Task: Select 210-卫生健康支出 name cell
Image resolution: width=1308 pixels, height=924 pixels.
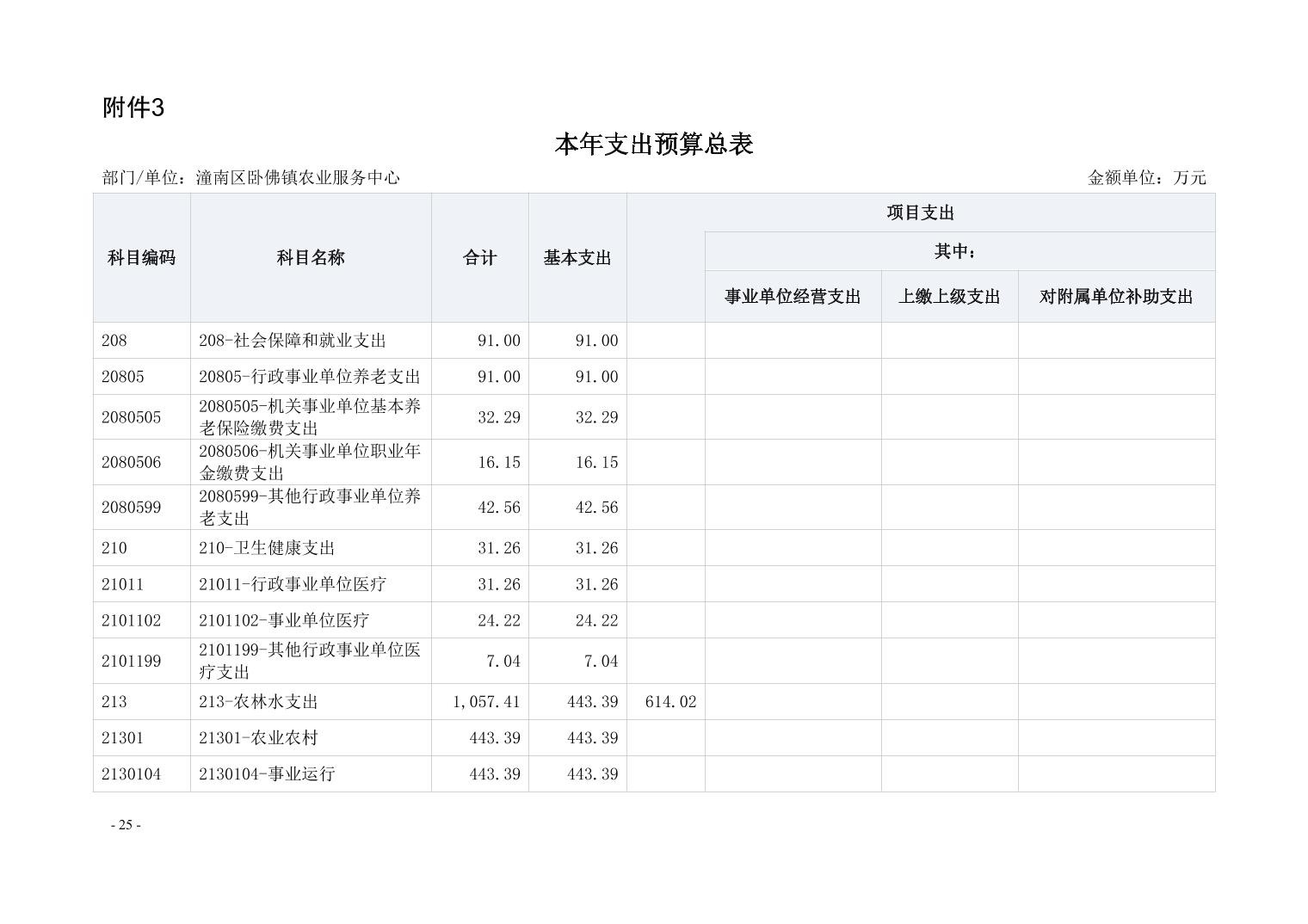Action: (311, 548)
